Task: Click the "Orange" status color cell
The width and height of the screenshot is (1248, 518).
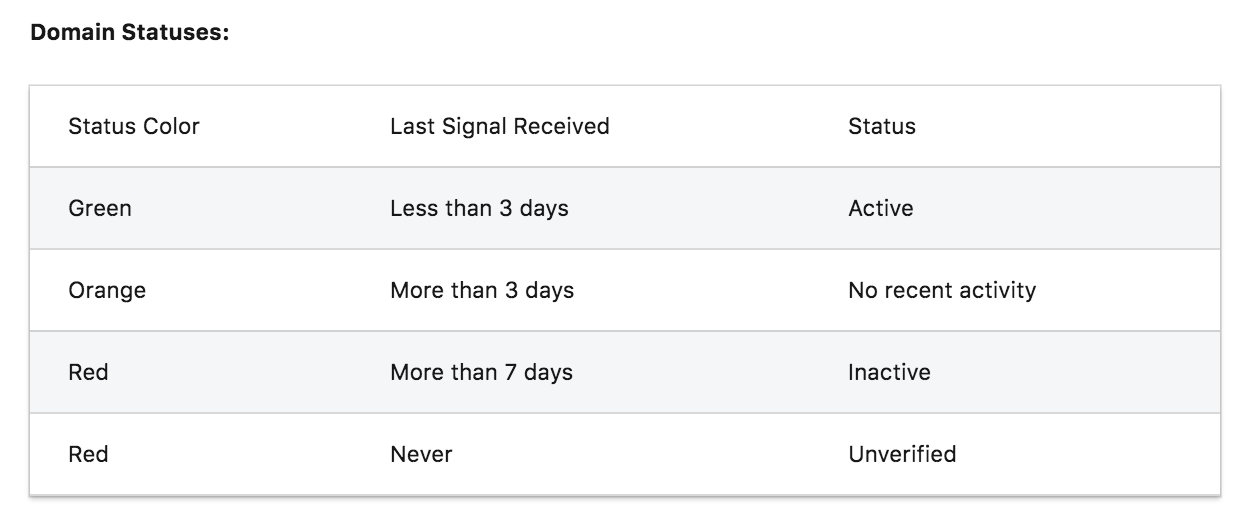Action: 107,290
